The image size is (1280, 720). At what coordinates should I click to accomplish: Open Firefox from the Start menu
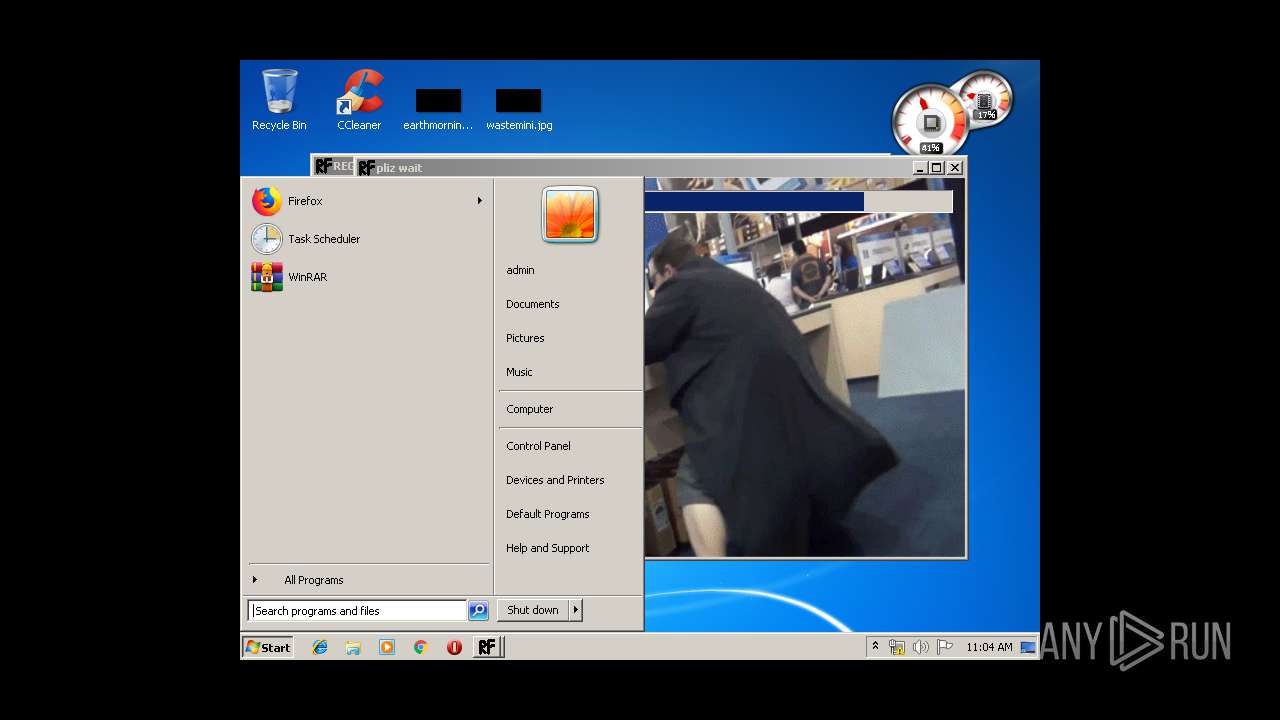click(x=367, y=201)
